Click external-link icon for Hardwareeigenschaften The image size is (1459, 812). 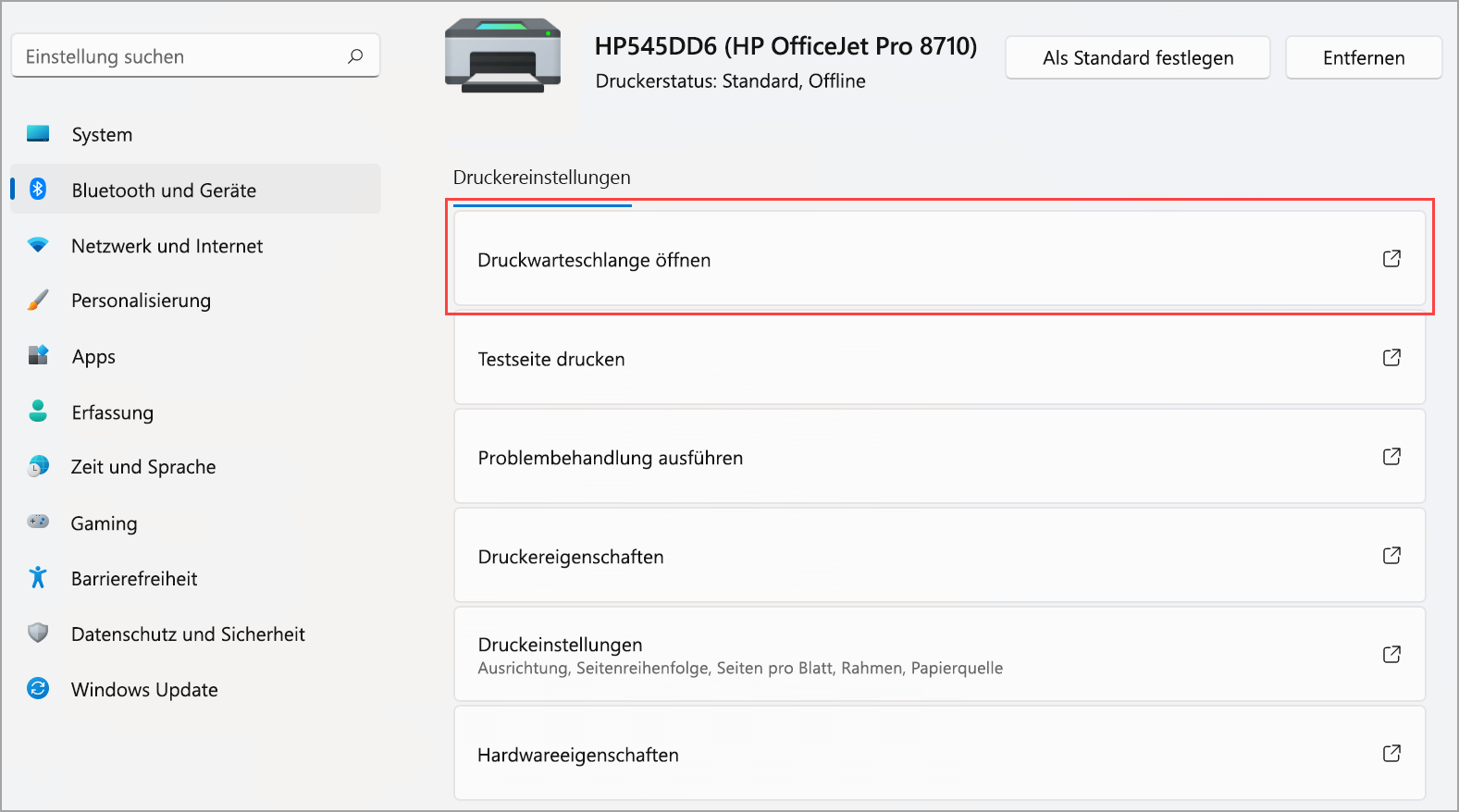click(1391, 754)
